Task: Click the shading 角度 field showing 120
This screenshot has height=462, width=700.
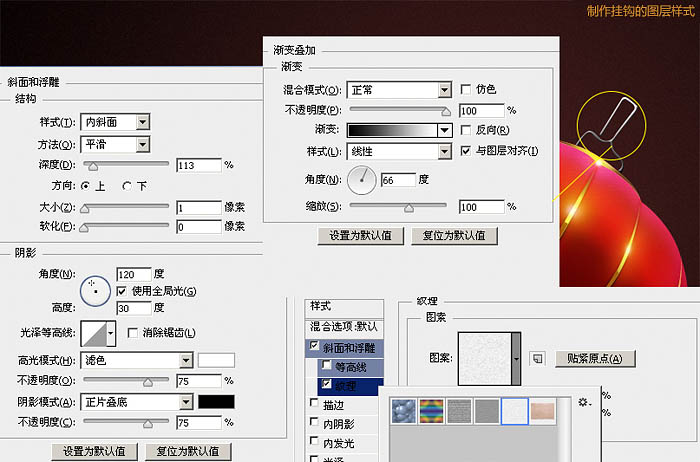Action: pyautogui.click(x=134, y=274)
